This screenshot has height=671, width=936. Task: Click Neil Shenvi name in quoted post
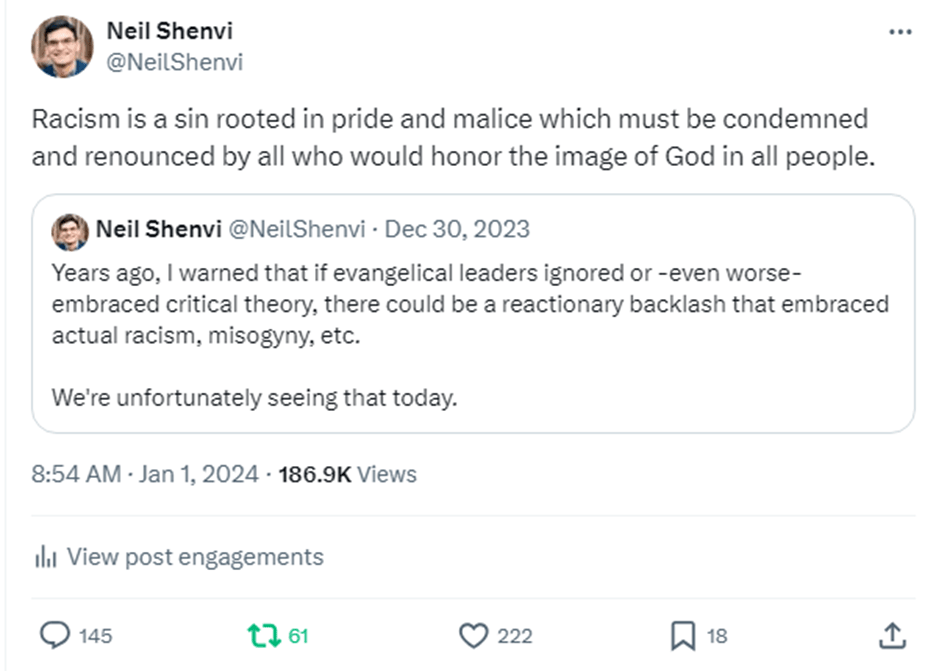tap(160, 230)
